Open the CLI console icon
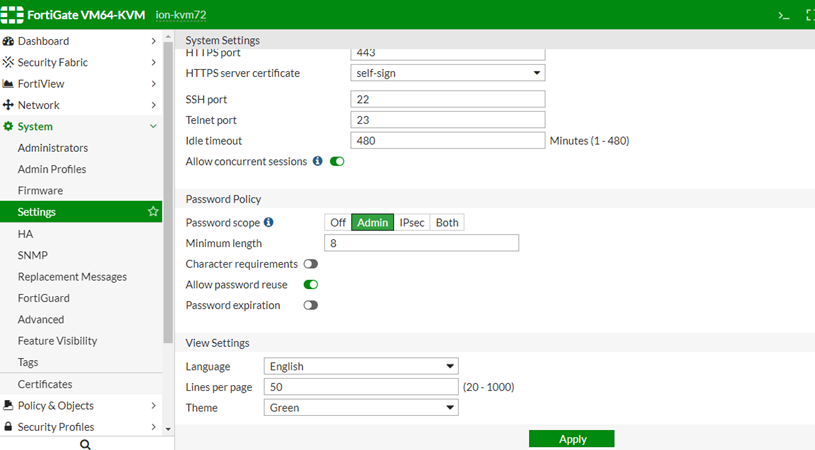815x450 pixels. click(x=785, y=16)
